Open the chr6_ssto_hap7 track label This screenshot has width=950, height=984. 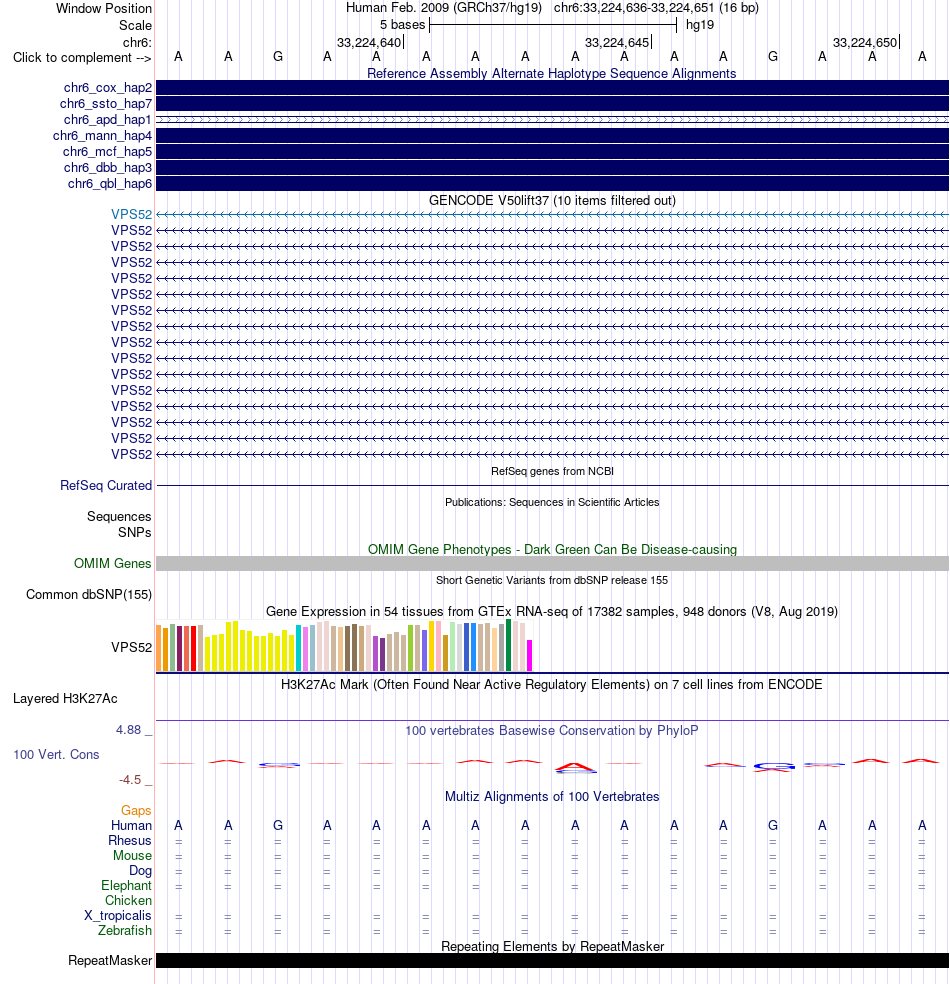(x=105, y=104)
